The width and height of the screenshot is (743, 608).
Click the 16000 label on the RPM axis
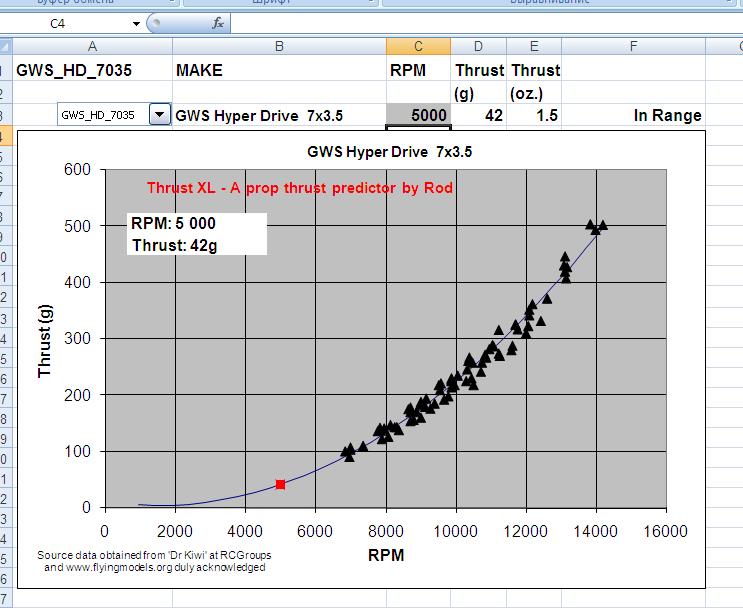(x=665, y=531)
